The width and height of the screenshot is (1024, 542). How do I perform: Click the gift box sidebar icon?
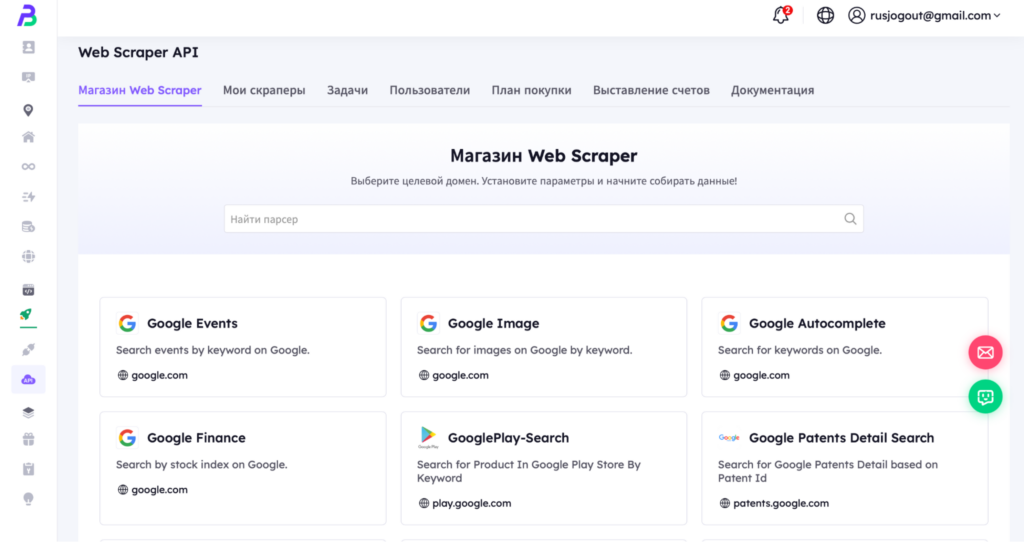[x=28, y=439]
